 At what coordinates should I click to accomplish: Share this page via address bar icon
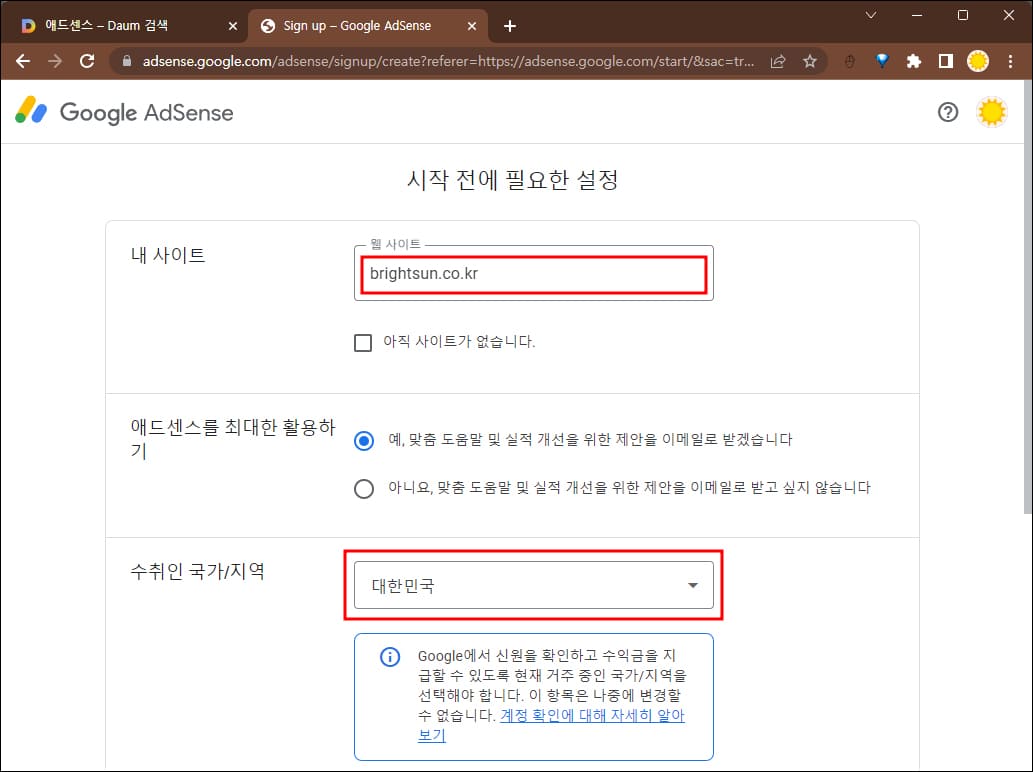(x=778, y=61)
